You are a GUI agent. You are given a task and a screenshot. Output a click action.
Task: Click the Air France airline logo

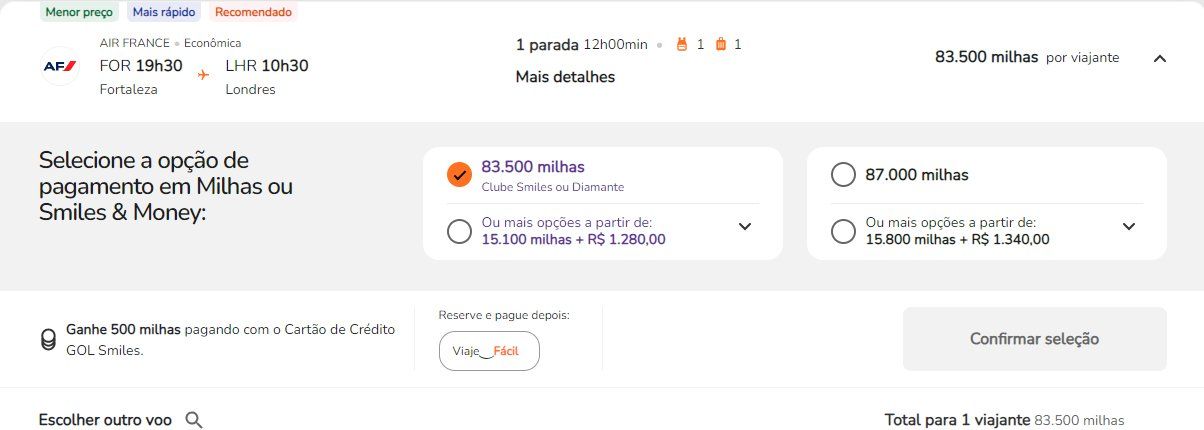pos(59,66)
